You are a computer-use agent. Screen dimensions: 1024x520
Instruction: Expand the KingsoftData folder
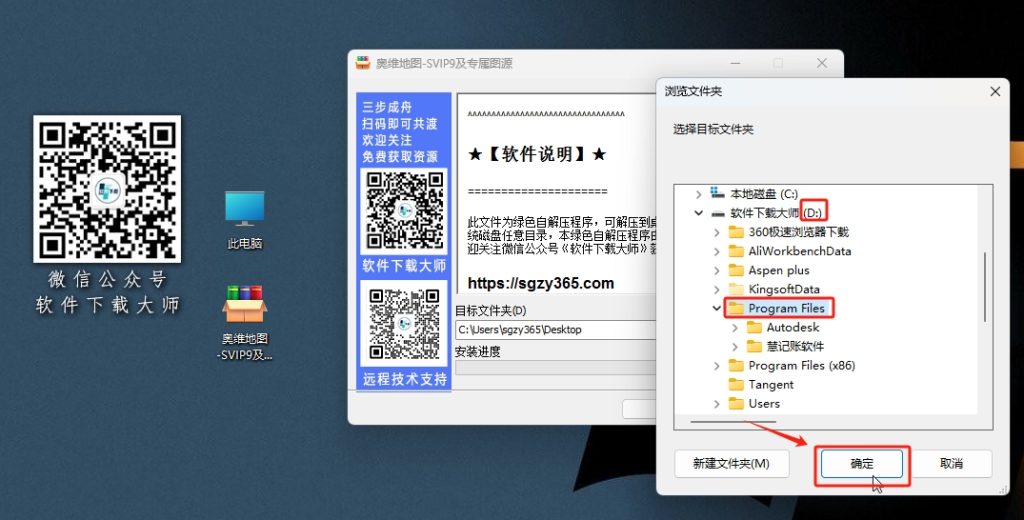click(716, 289)
